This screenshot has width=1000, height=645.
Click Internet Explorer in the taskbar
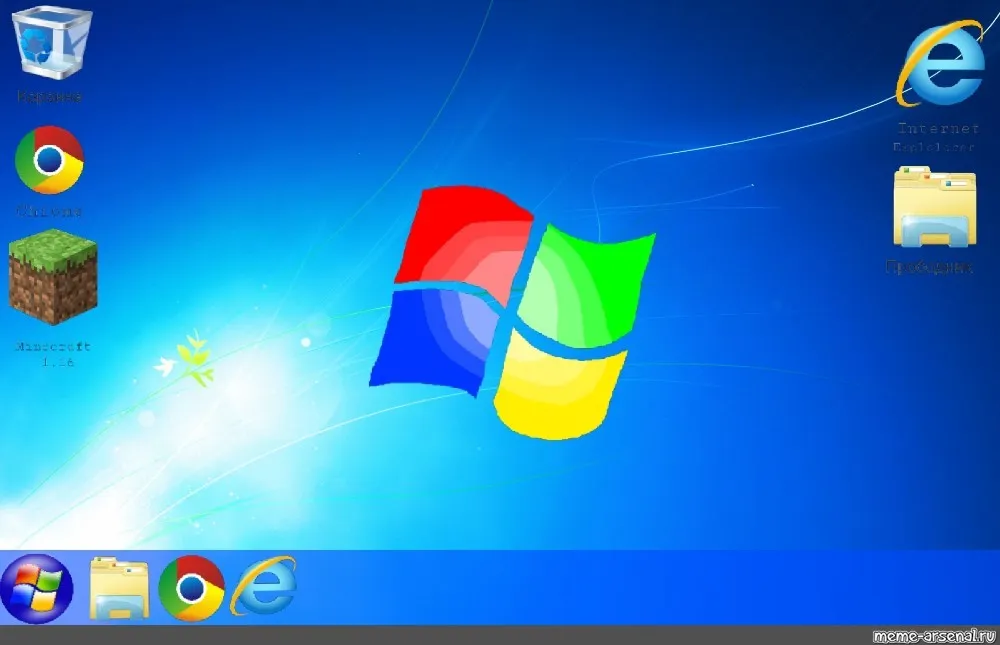(x=264, y=586)
